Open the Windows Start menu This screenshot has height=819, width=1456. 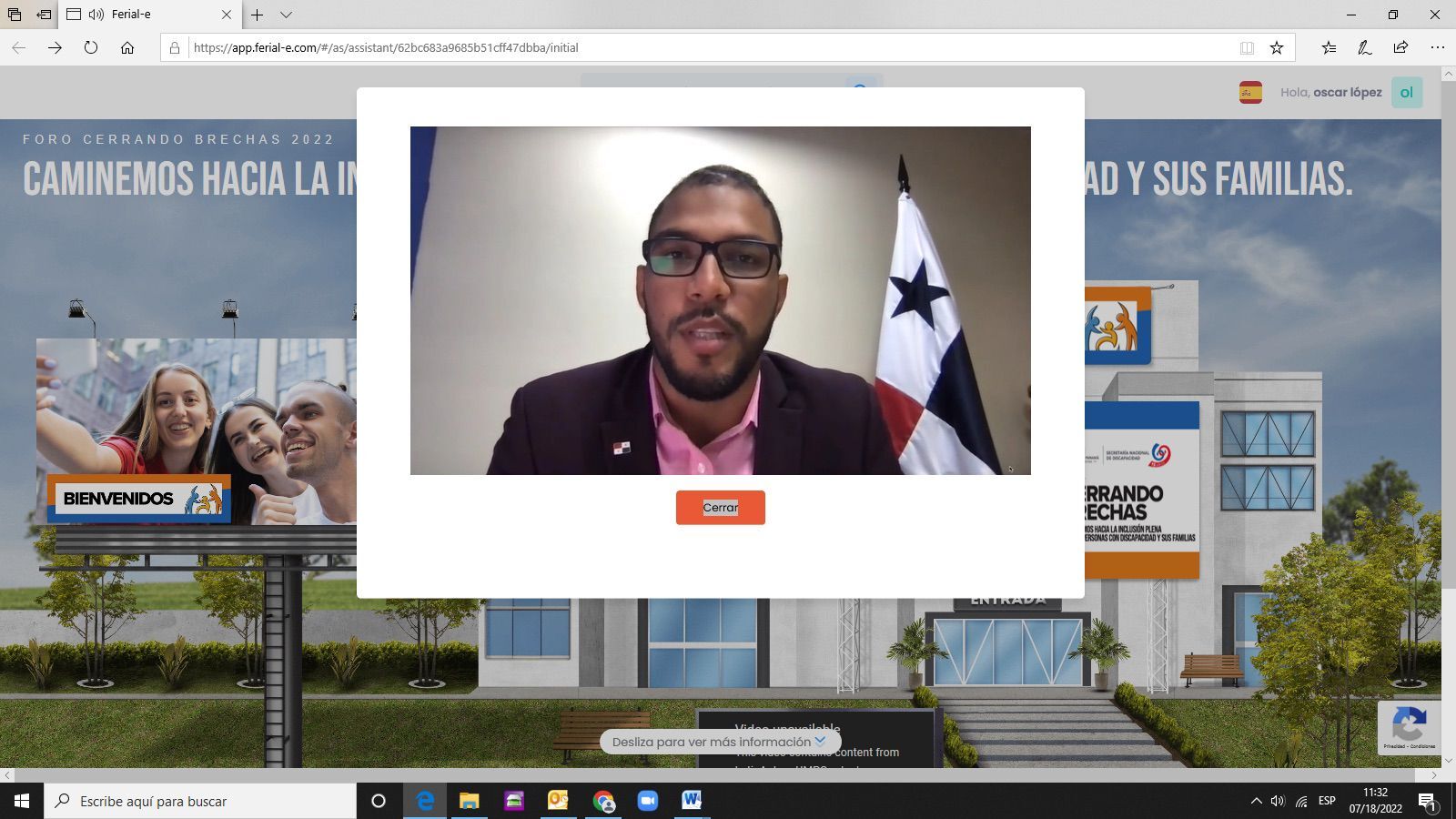tap(22, 801)
